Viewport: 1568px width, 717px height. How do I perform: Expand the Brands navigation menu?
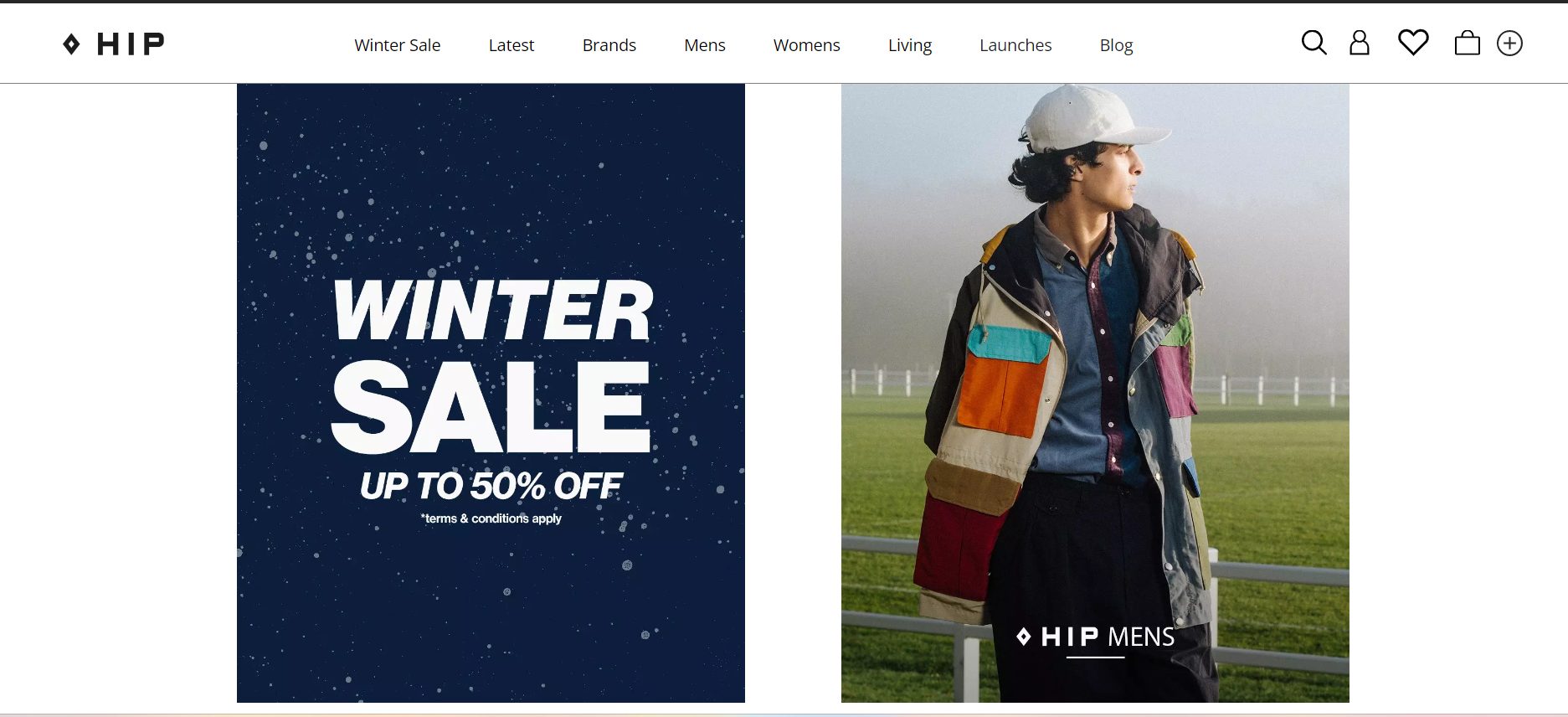coord(609,45)
